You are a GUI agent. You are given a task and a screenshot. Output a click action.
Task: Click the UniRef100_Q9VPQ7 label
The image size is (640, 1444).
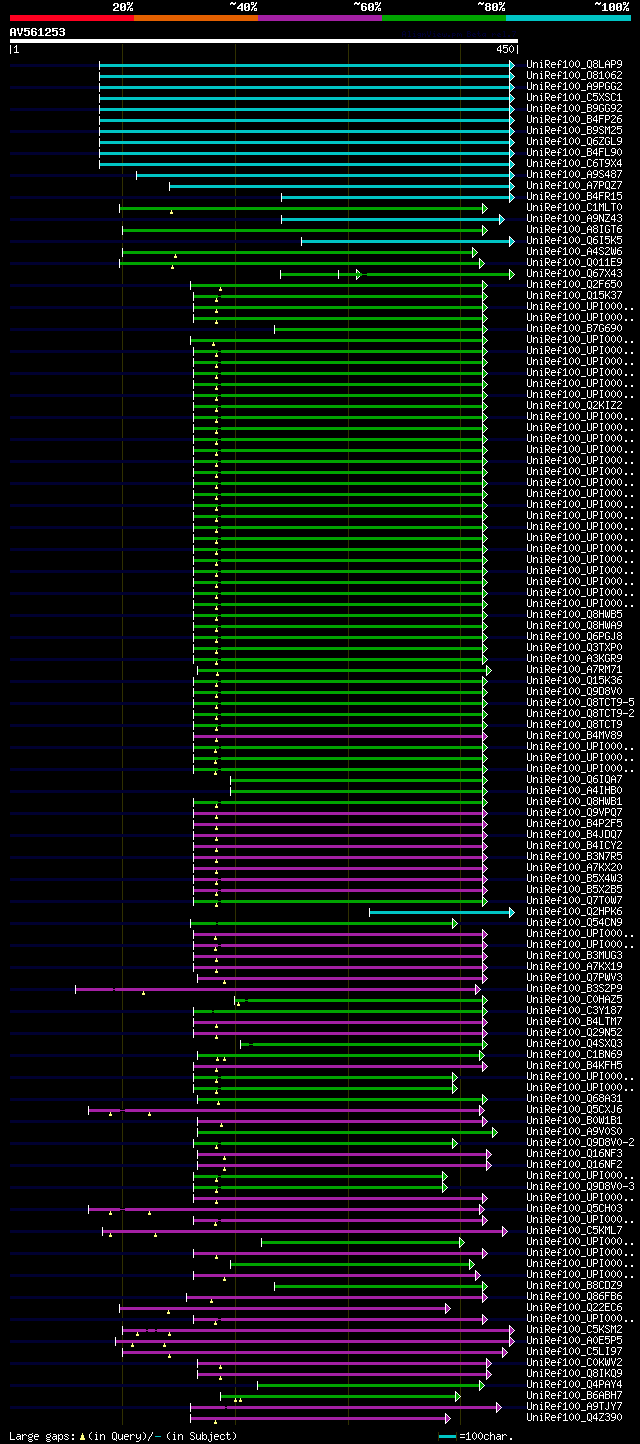pos(574,813)
